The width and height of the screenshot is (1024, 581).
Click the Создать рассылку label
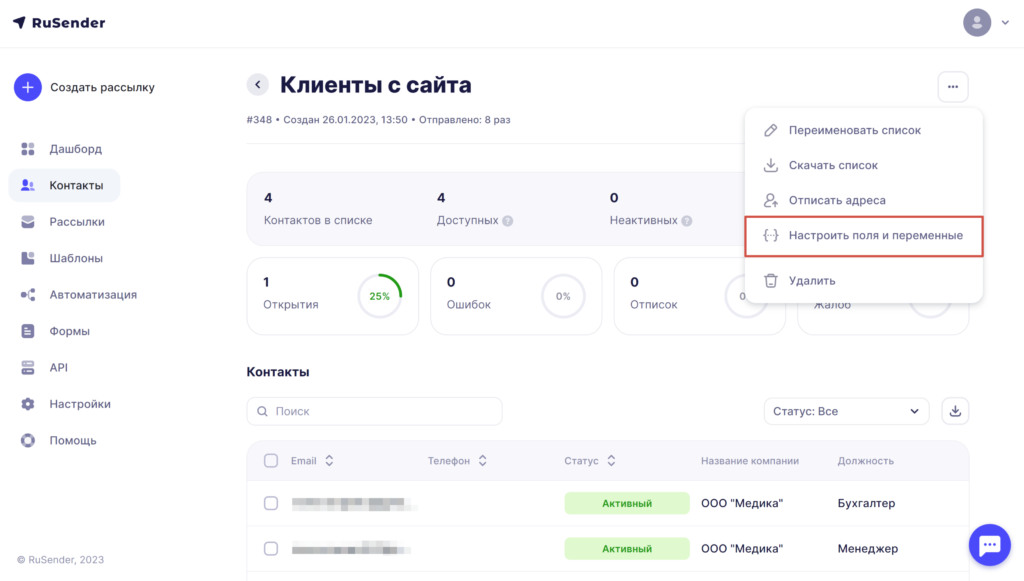(103, 87)
